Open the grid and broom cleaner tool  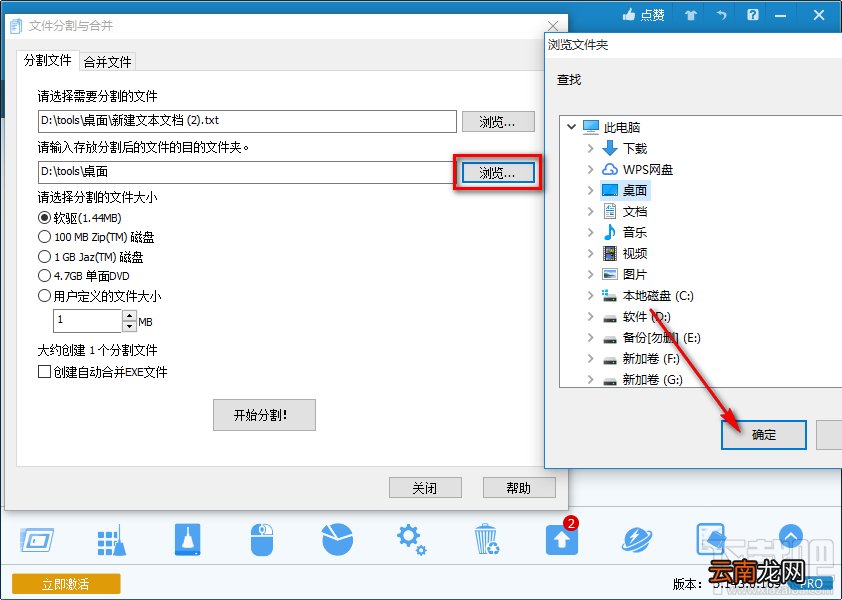[x=112, y=540]
